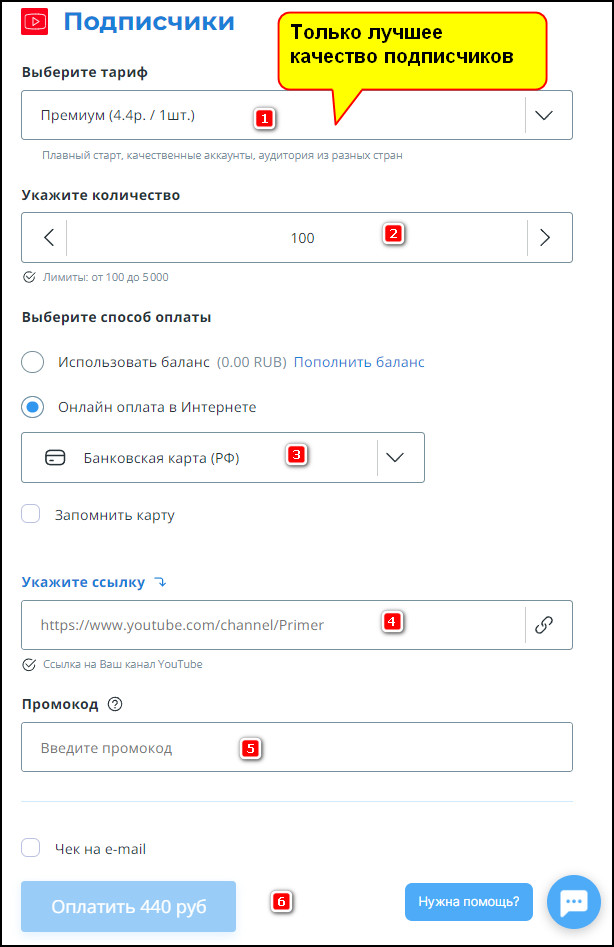Enable the Запомнить карту checkbox
Viewport: 614px width, 947px height.
pyautogui.click(x=31, y=514)
